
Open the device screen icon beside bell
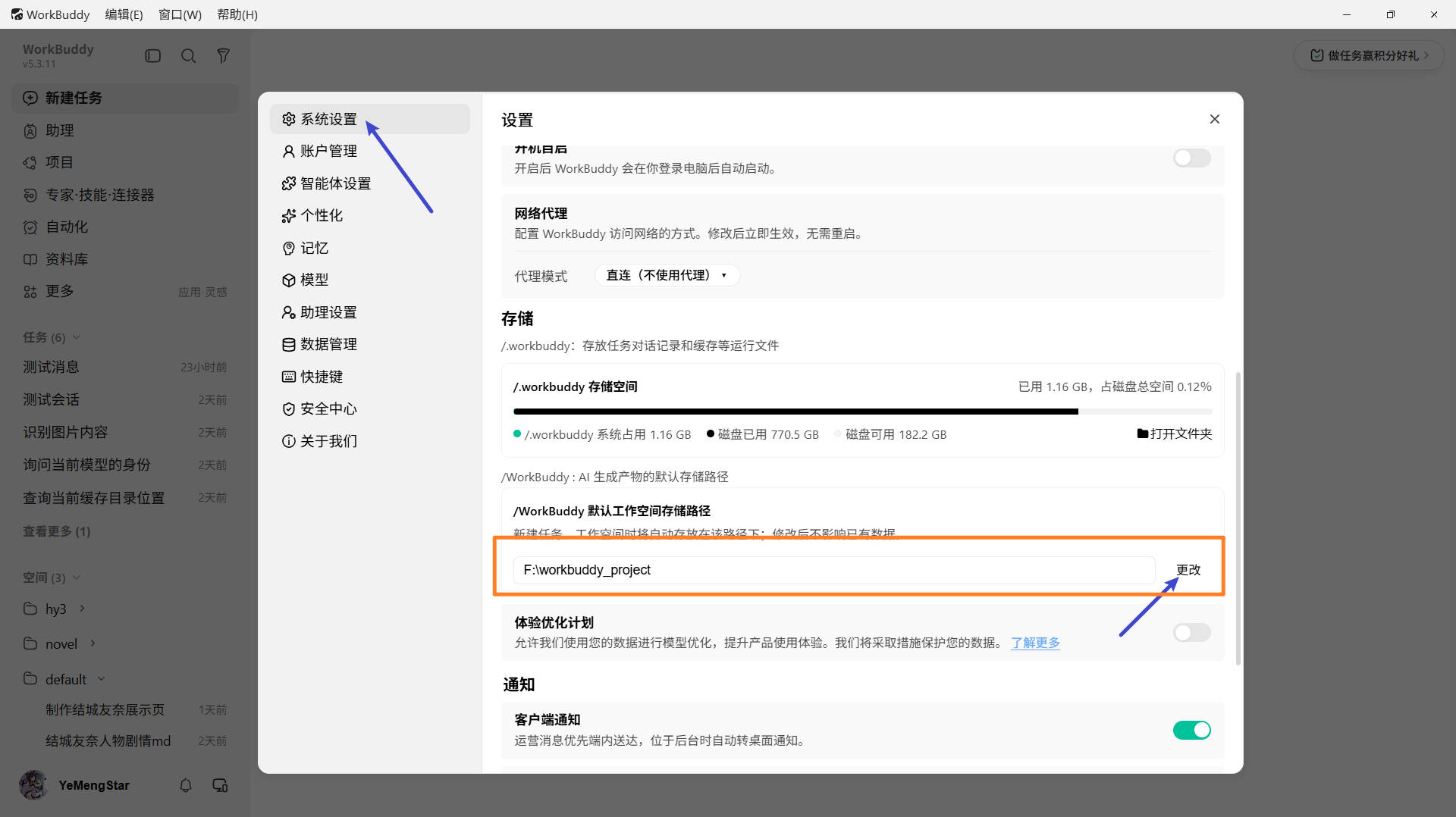[220, 785]
